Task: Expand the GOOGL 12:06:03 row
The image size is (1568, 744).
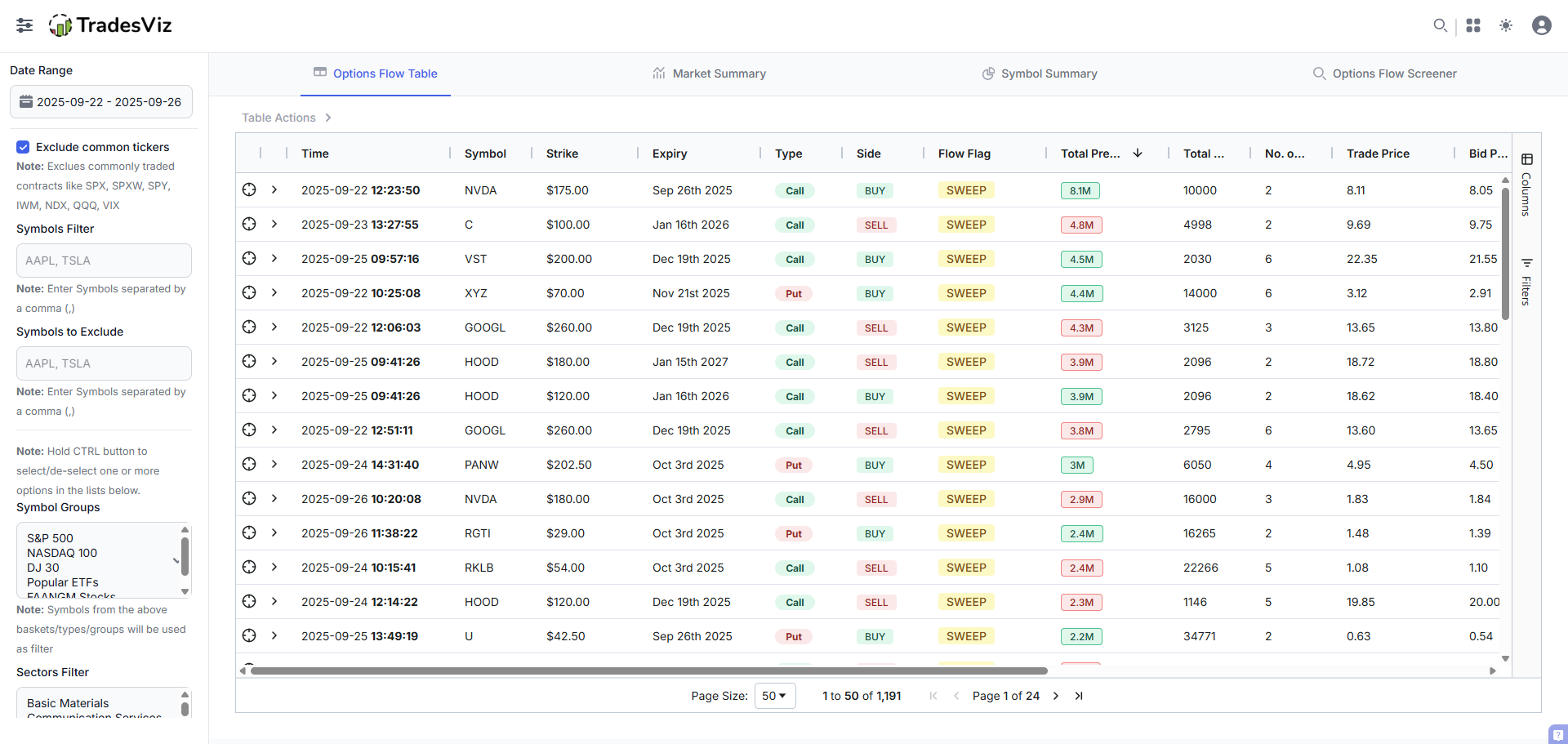Action: point(274,327)
